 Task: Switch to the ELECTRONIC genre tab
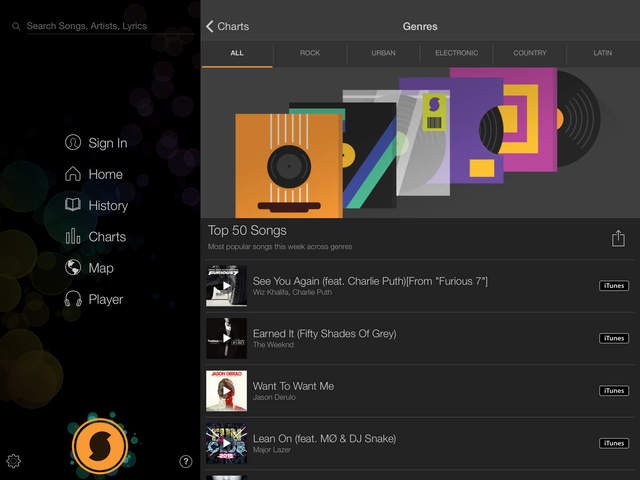click(456, 53)
